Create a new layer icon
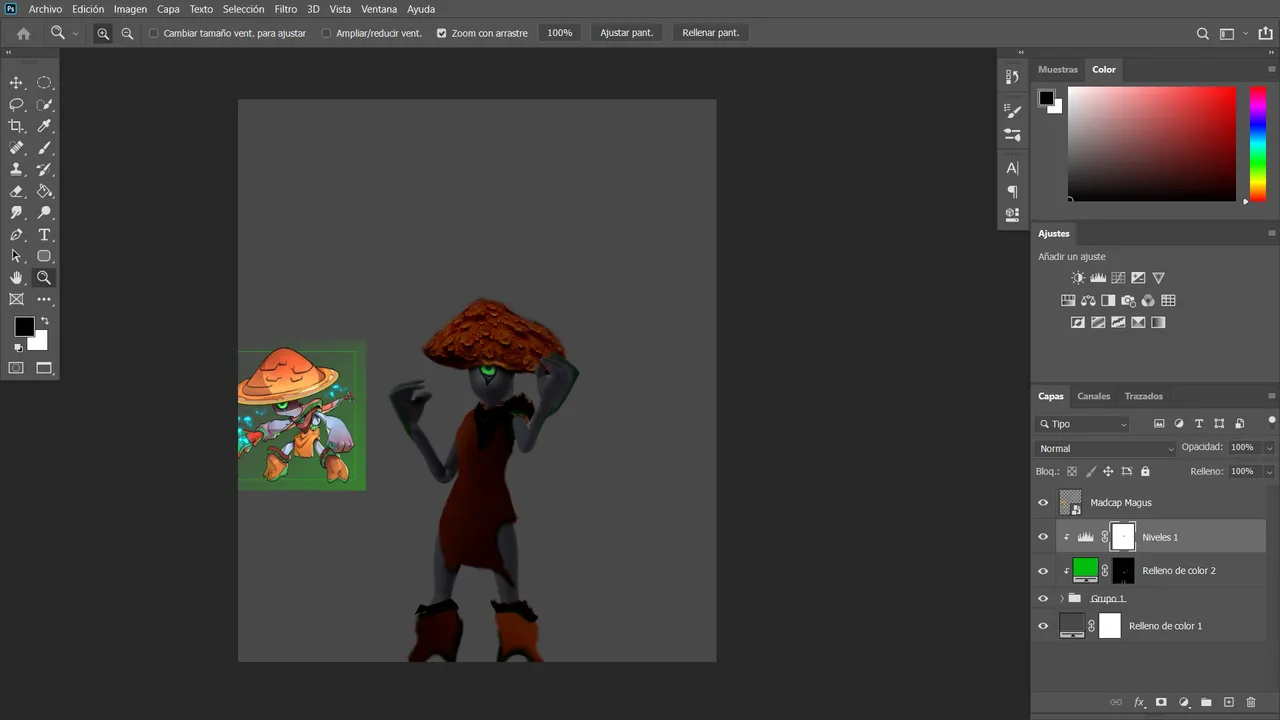 pos(1229,703)
